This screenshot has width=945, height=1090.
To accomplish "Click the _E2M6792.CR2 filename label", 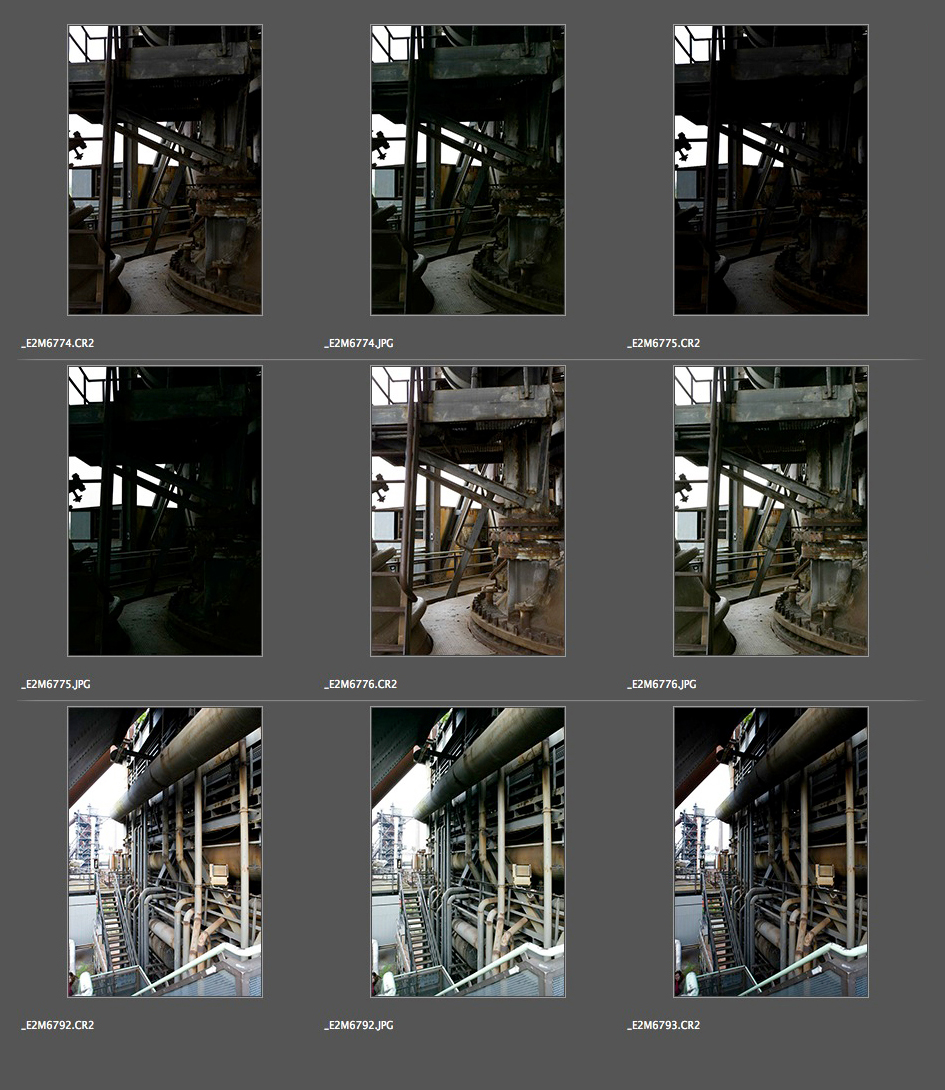I will (x=58, y=1026).
